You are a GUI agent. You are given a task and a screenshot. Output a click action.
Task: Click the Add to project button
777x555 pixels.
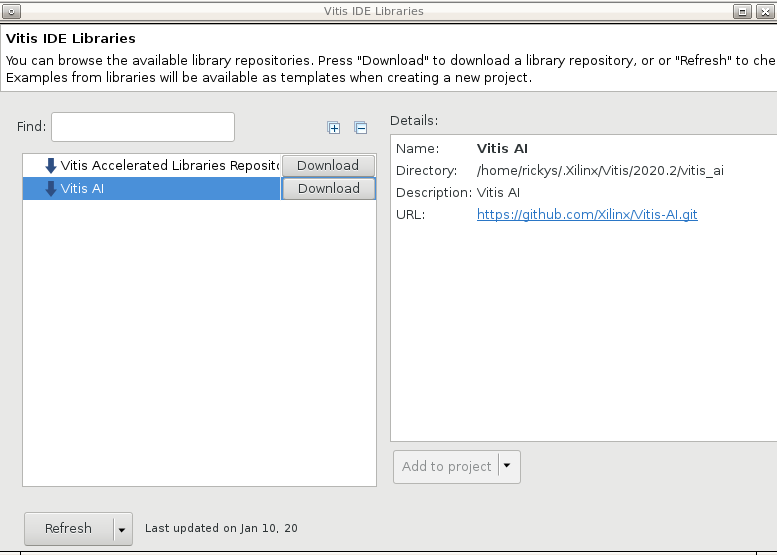coord(446,467)
